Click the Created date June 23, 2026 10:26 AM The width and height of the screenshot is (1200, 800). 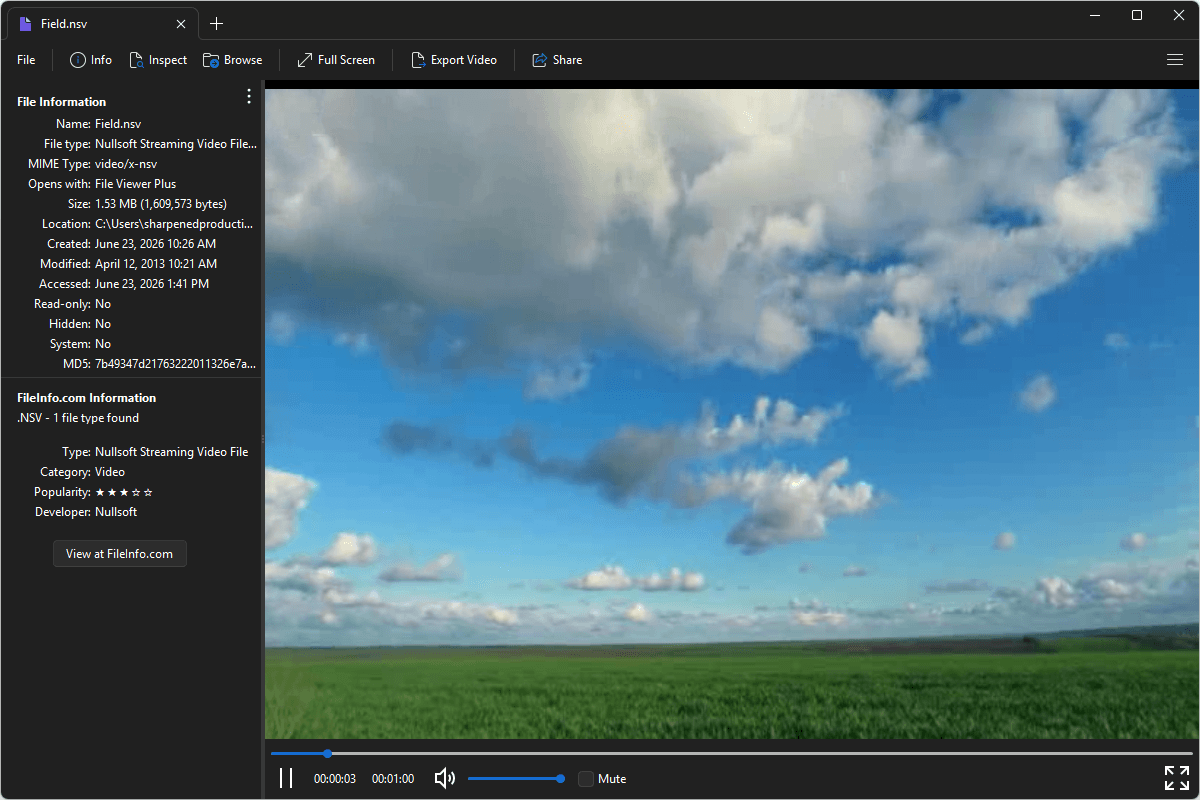155,244
